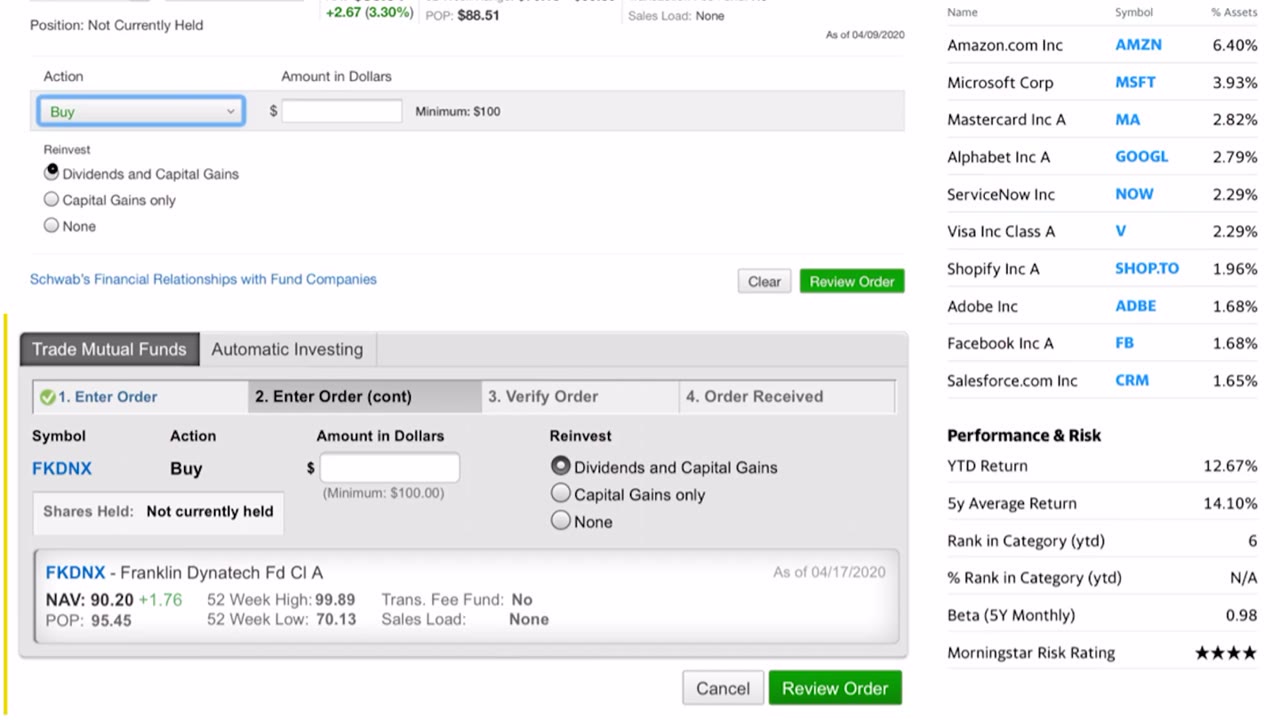Switch to Automatic Investing tab

[x=287, y=349]
